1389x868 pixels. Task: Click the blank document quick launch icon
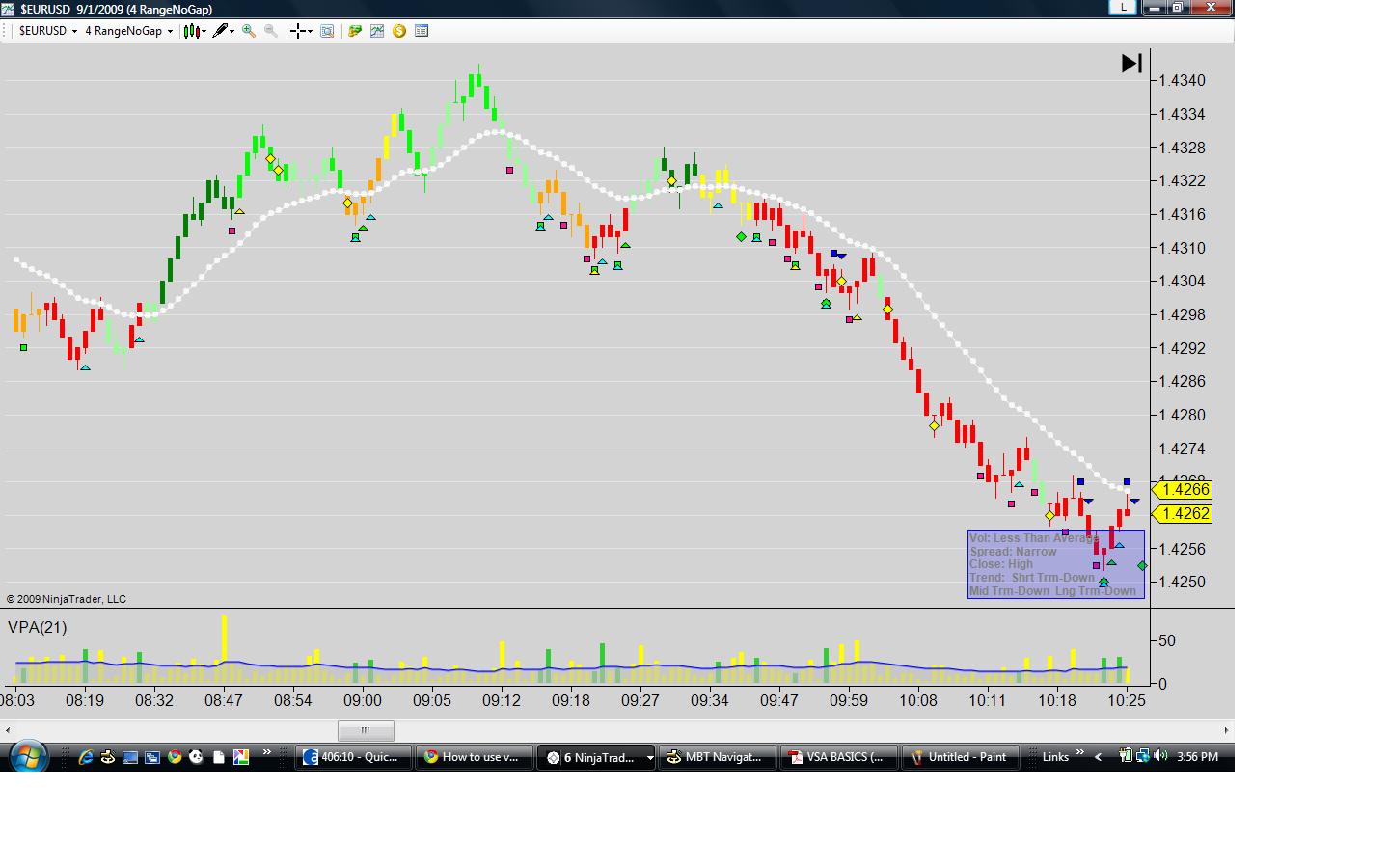pyautogui.click(x=219, y=757)
